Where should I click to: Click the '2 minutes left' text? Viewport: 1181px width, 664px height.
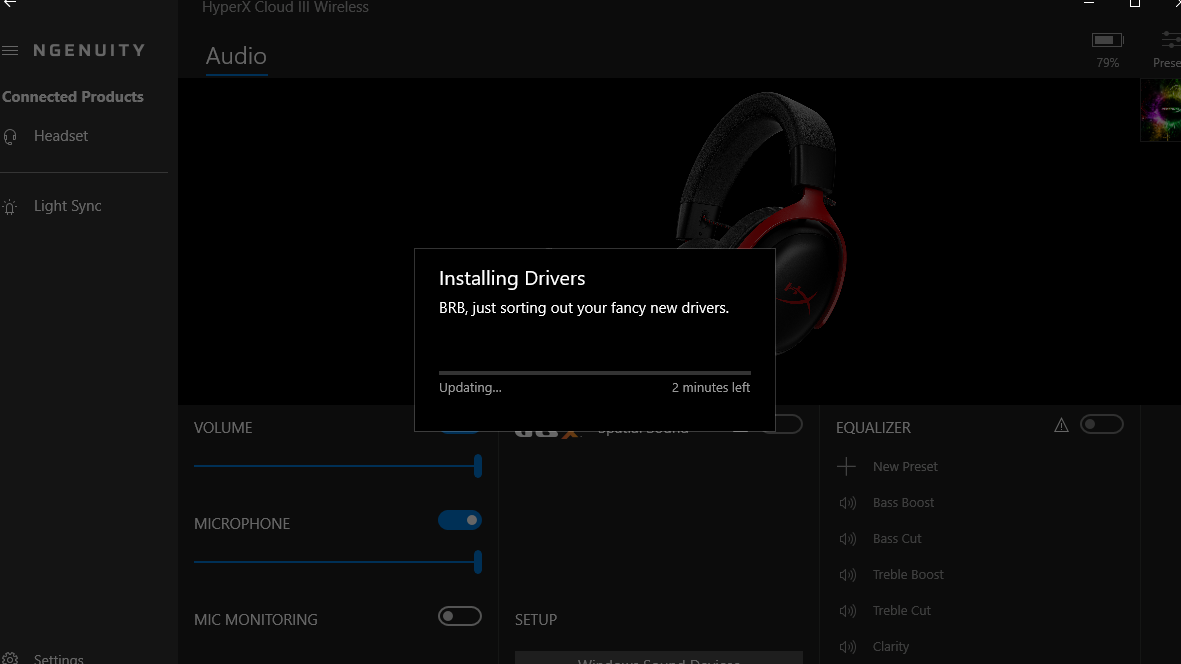pos(711,388)
